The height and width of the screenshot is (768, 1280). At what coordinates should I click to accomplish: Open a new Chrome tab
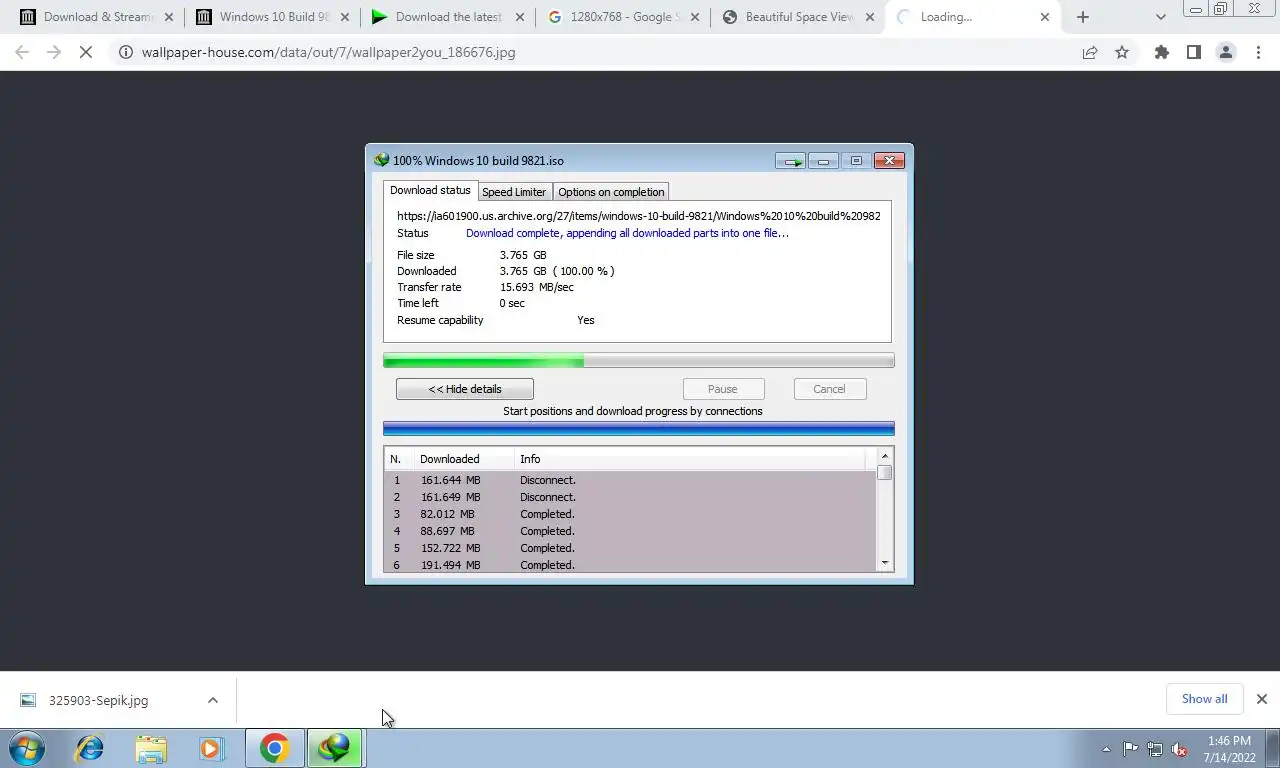tap(1083, 17)
